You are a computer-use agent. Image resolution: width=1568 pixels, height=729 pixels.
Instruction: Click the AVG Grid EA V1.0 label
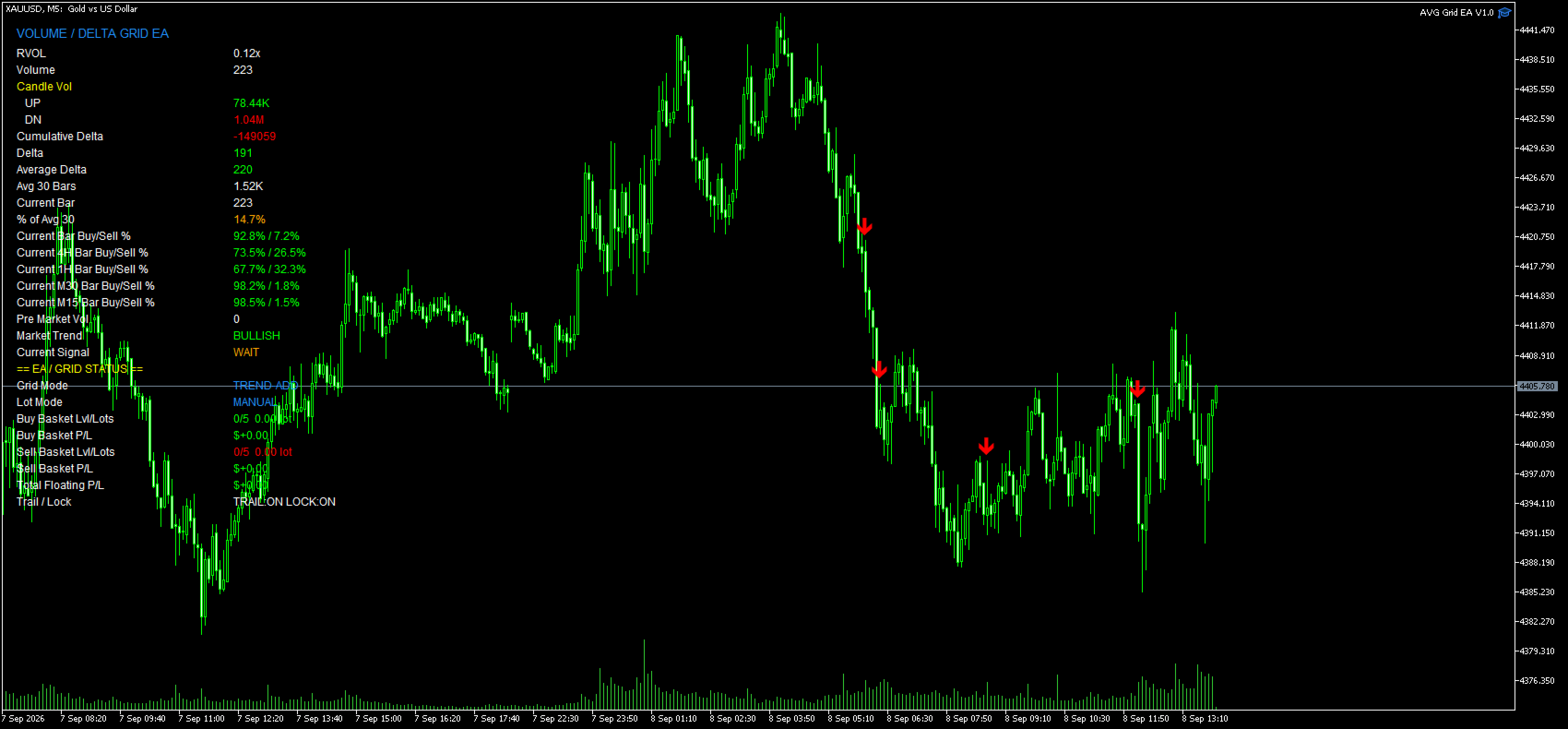[1456, 13]
